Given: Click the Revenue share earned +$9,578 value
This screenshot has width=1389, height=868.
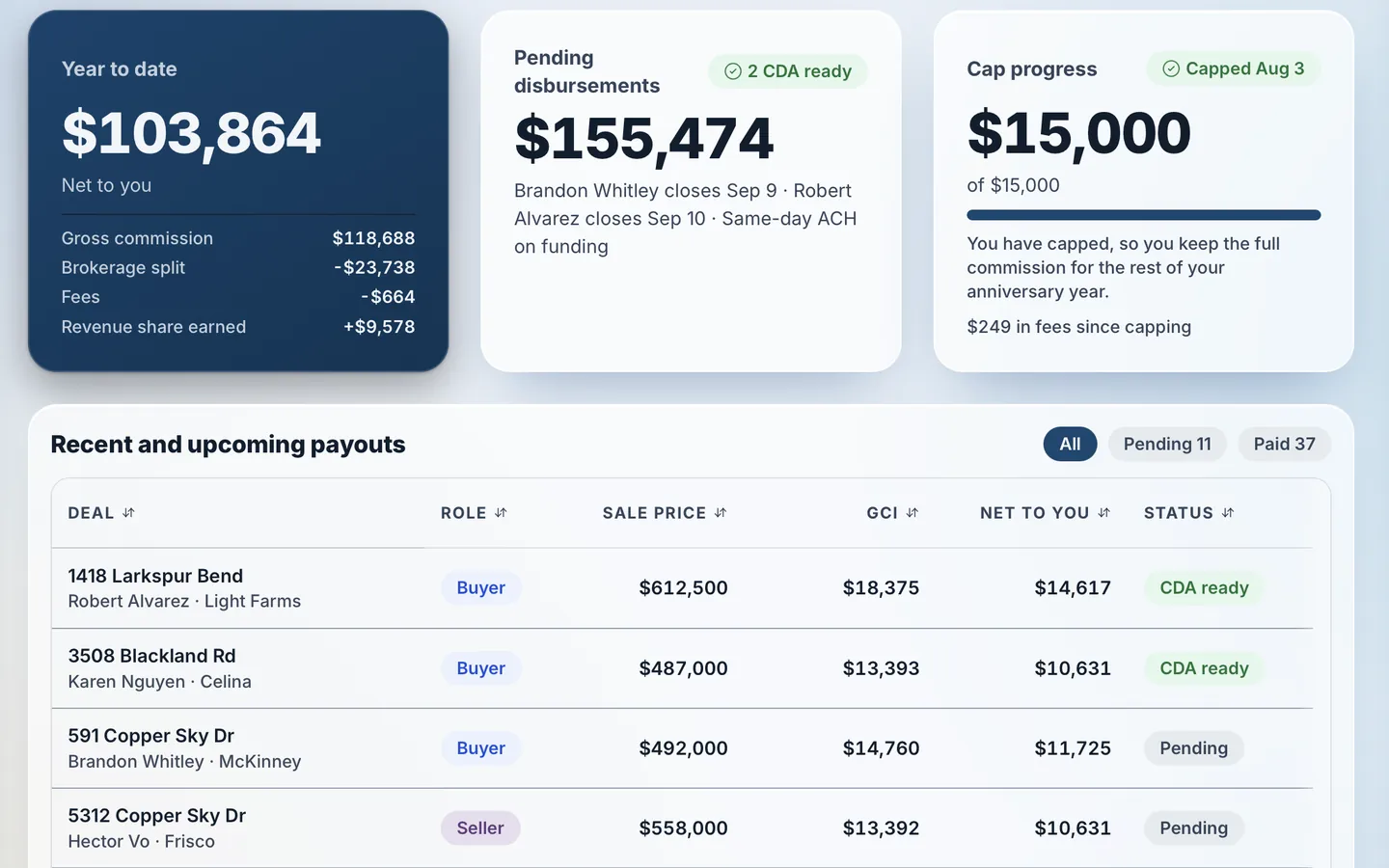Looking at the screenshot, I should coord(379,327).
